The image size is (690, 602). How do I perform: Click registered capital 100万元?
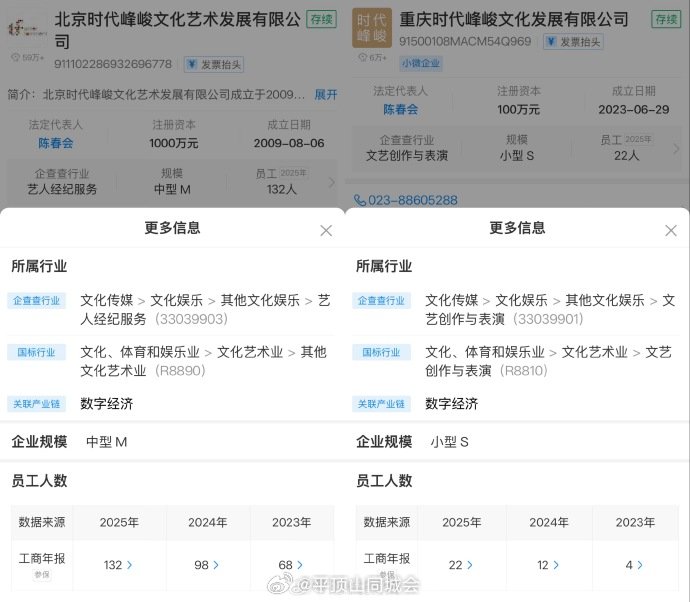[x=518, y=109]
